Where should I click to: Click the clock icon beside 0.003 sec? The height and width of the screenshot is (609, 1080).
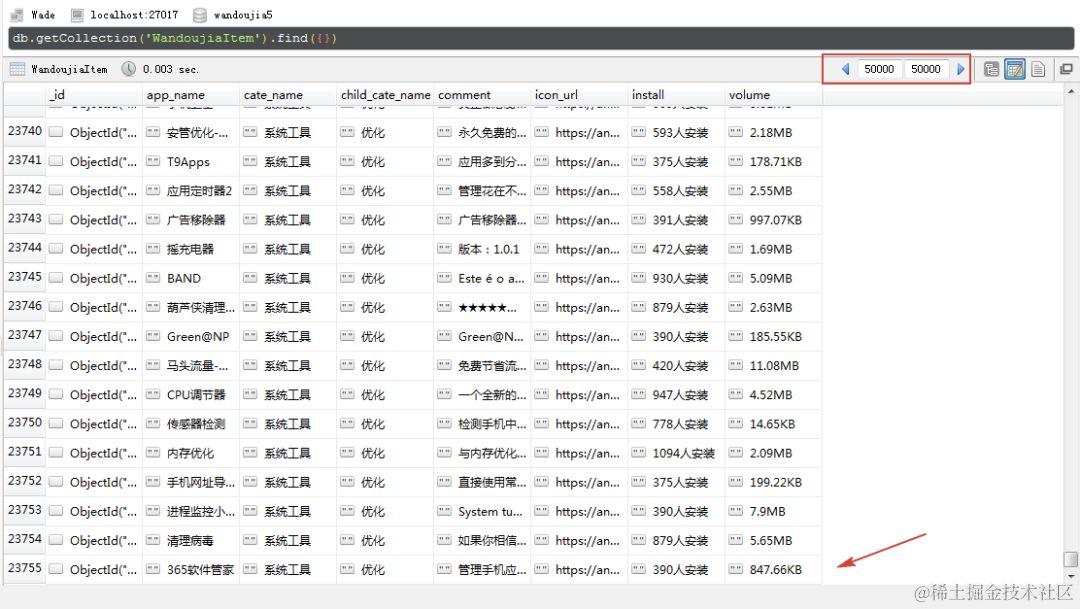coord(129,69)
